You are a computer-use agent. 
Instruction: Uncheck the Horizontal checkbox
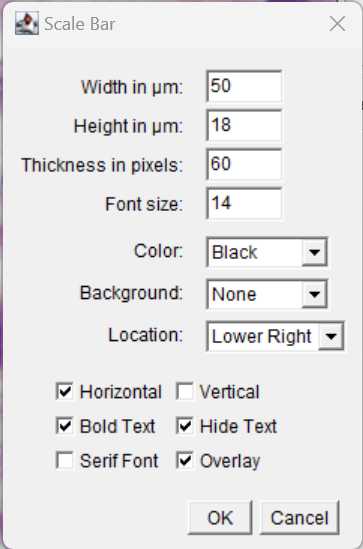click(x=64, y=391)
